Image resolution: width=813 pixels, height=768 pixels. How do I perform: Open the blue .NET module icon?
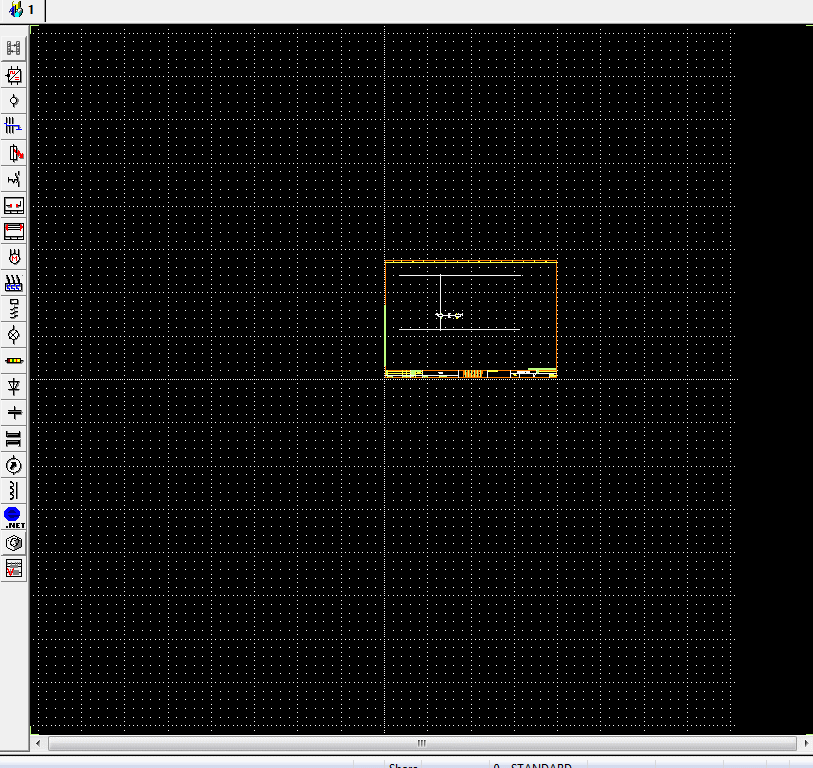tap(13, 518)
